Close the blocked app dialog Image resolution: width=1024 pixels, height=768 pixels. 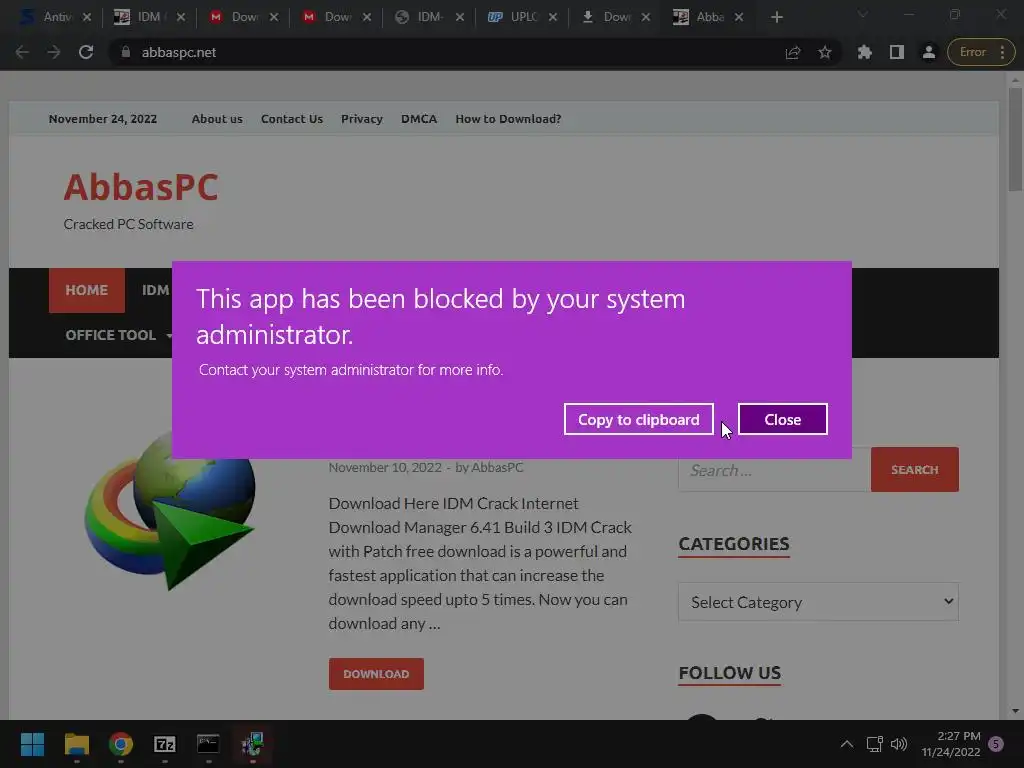782,419
